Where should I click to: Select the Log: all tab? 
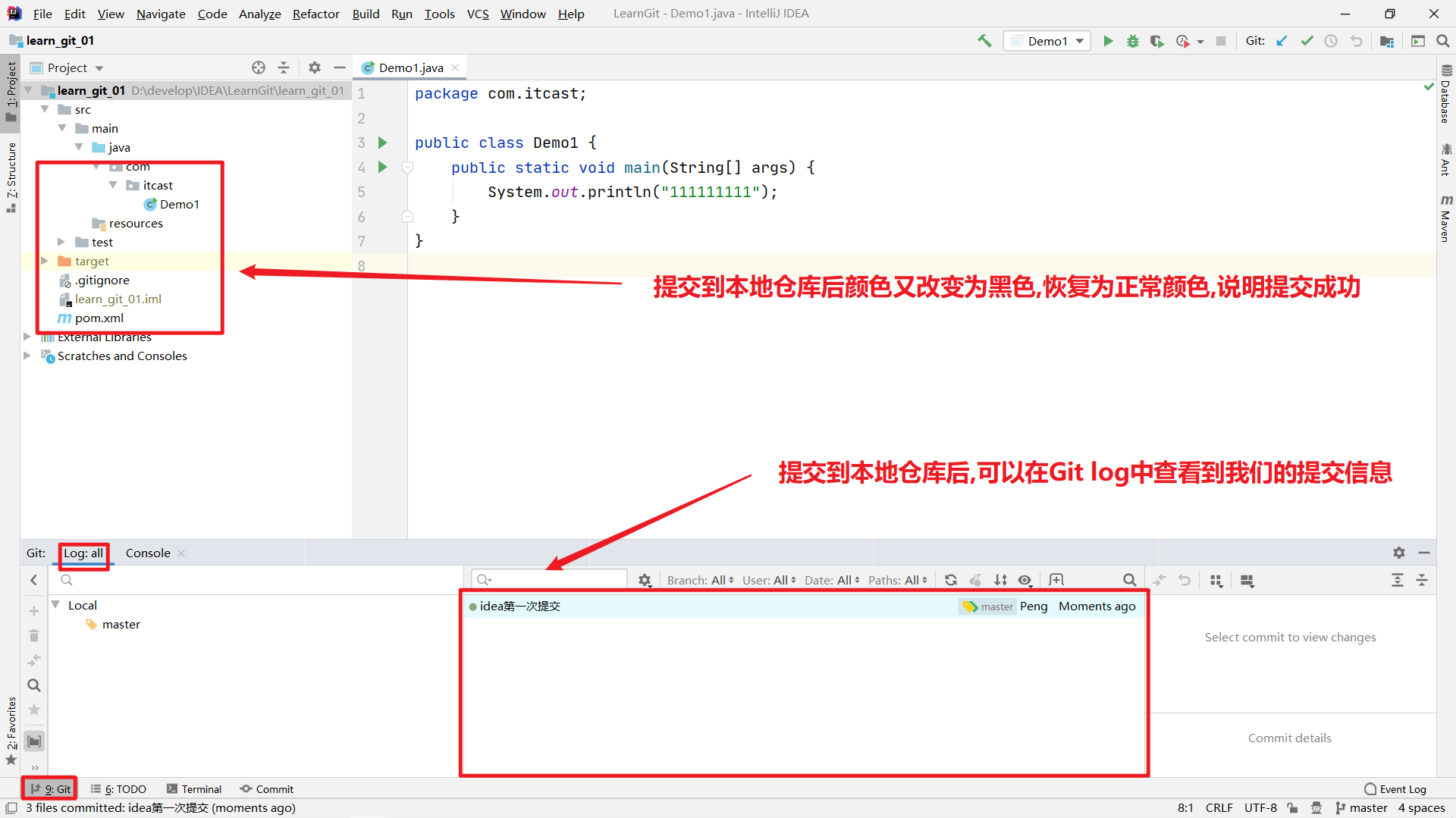[83, 553]
